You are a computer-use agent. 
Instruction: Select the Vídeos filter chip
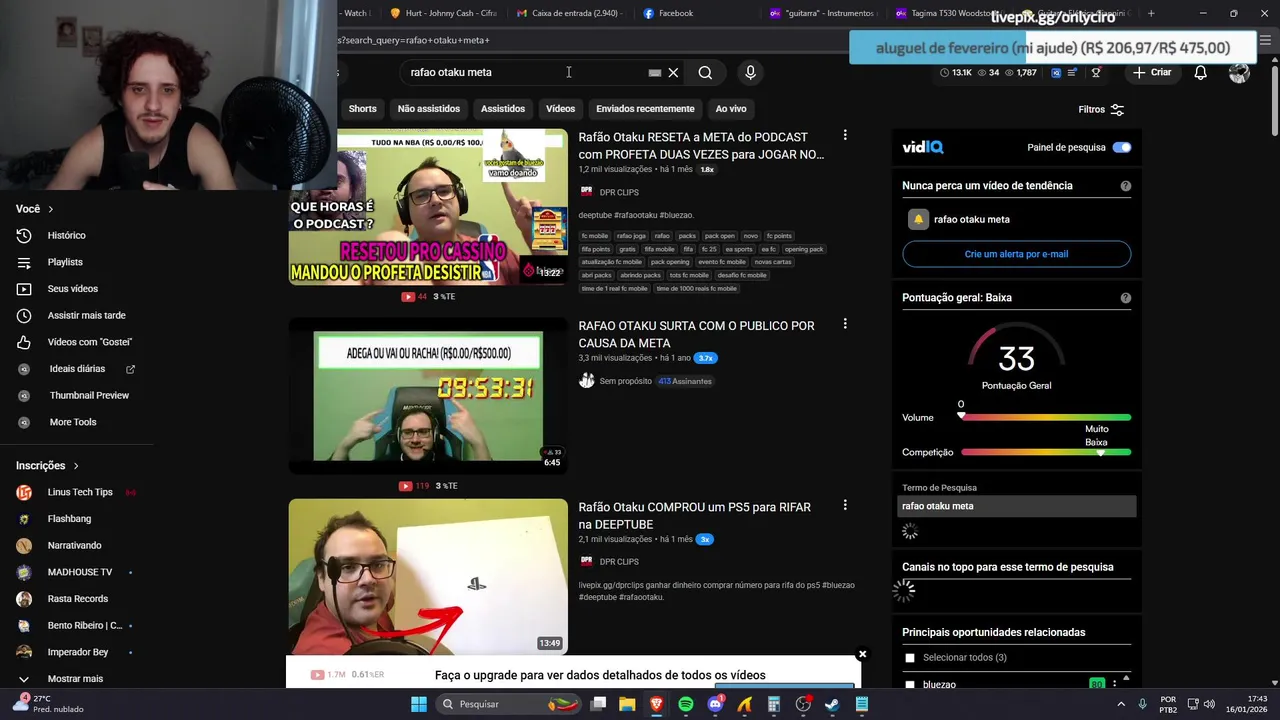(x=560, y=109)
